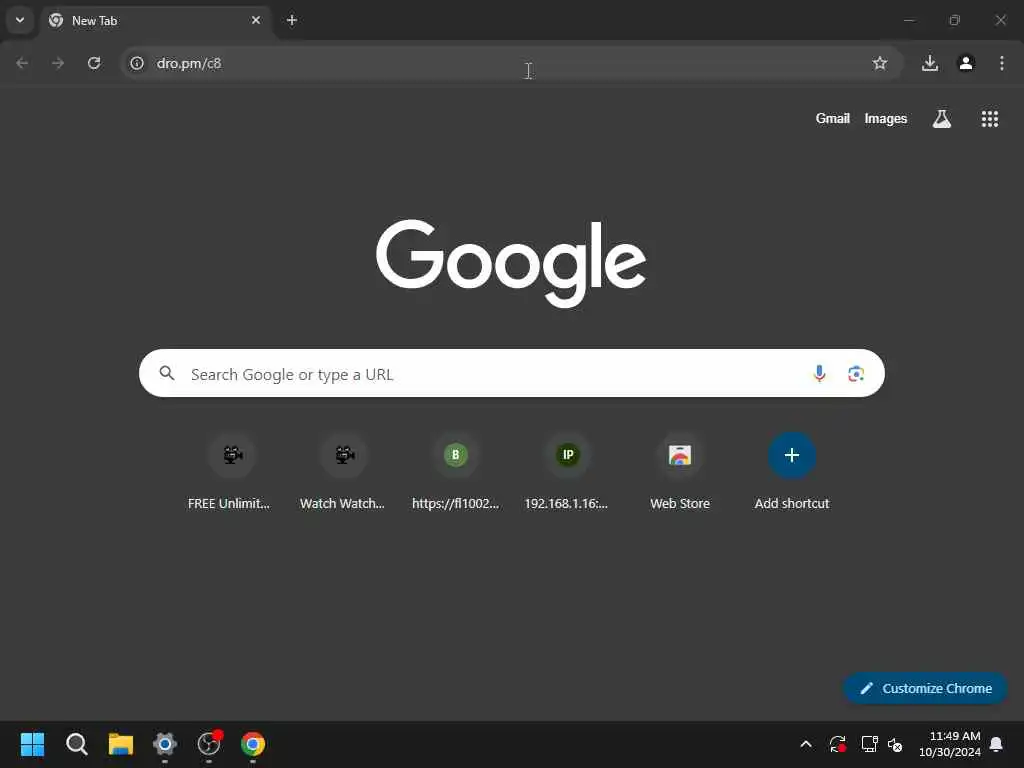The height and width of the screenshot is (768, 1024).
Task: Open sync status tray icon
Action: click(838, 744)
